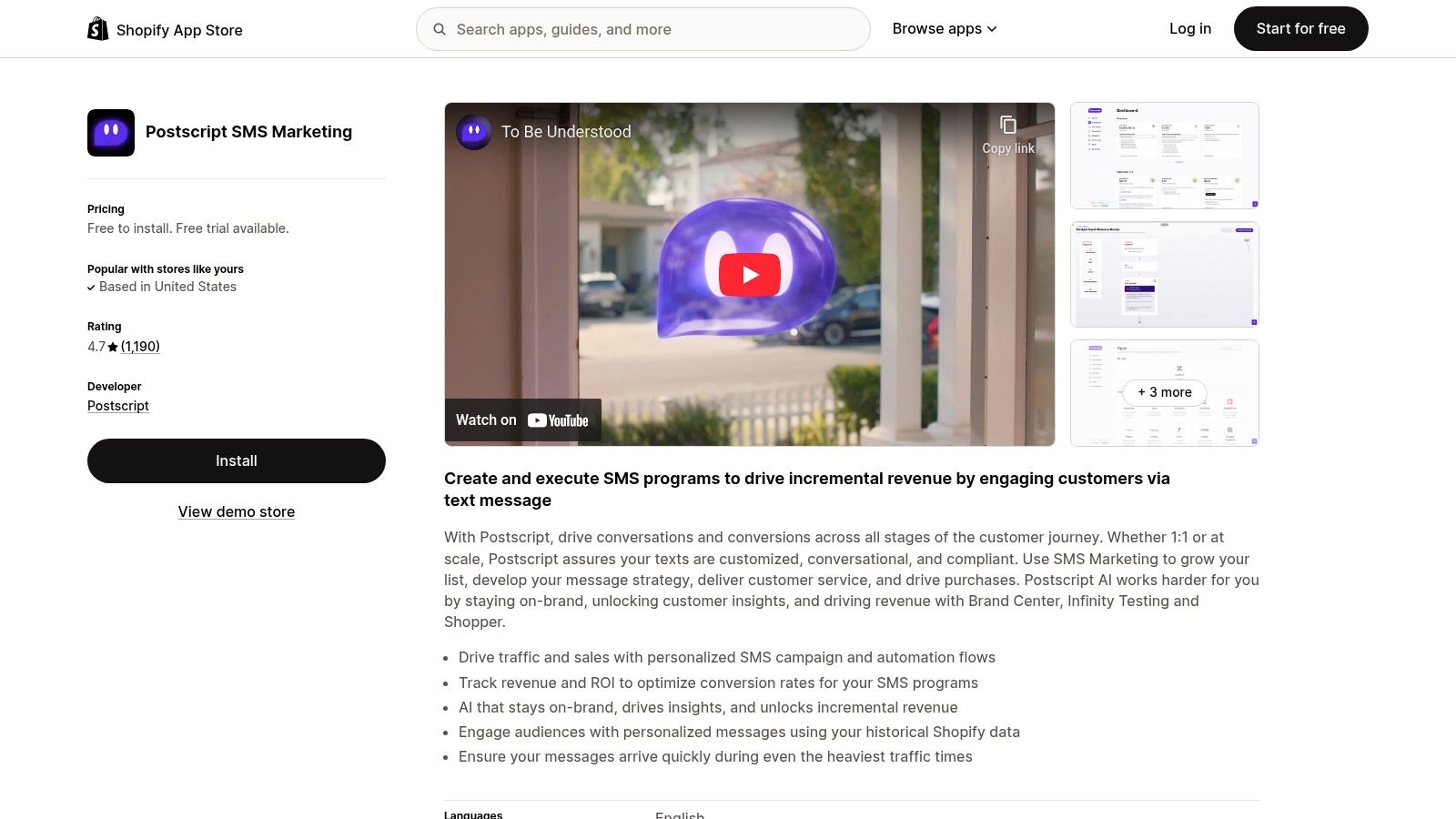Click the + 3 more screenshots button

coord(1165,392)
